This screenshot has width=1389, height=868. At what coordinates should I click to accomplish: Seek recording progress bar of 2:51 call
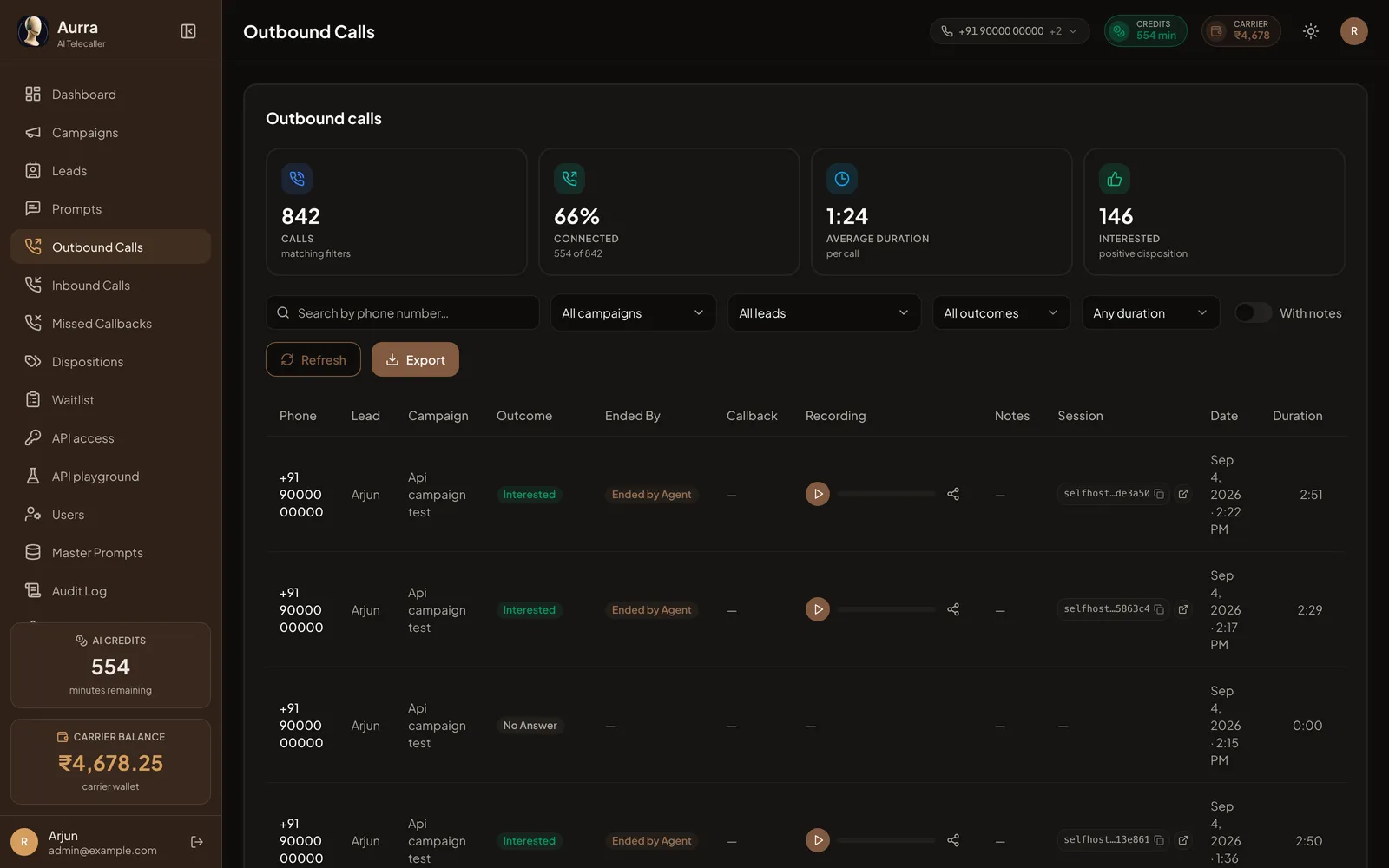[886, 494]
